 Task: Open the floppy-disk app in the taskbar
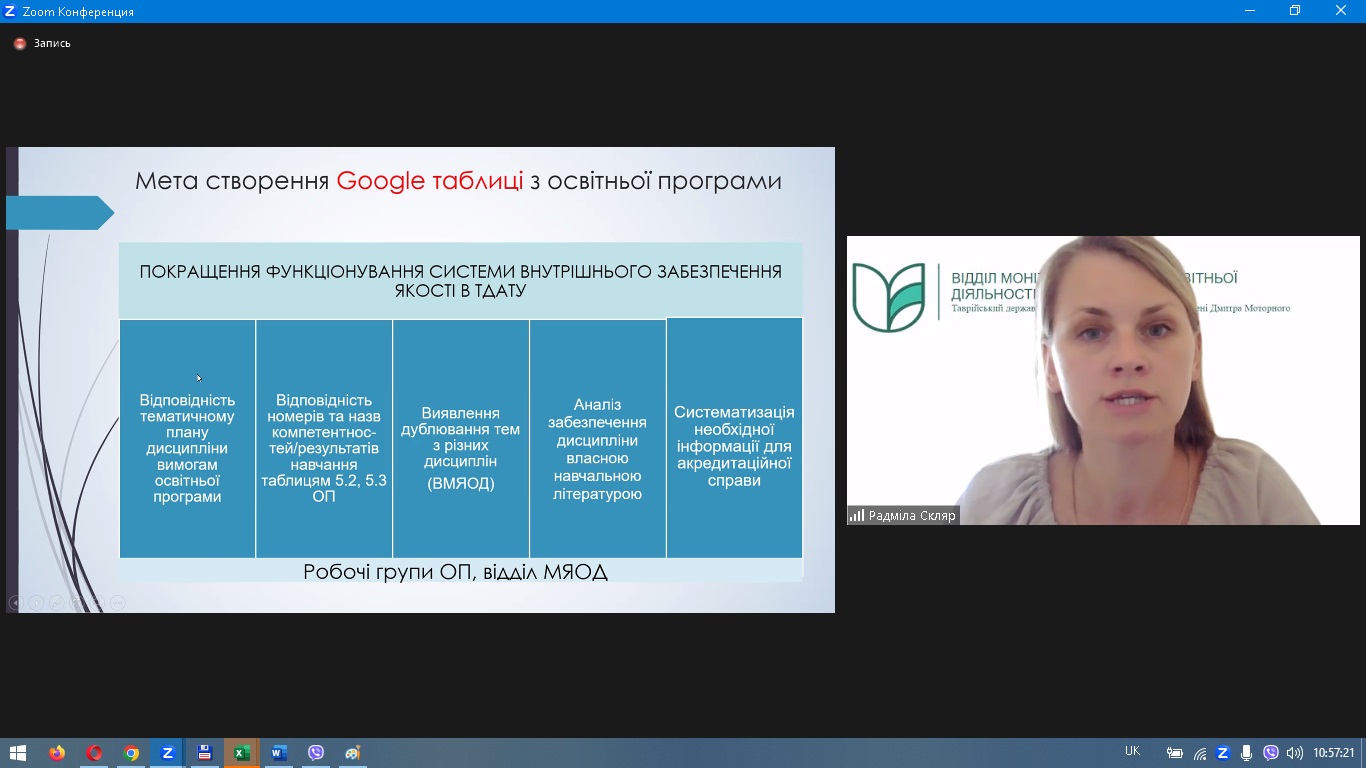pyautogui.click(x=205, y=753)
